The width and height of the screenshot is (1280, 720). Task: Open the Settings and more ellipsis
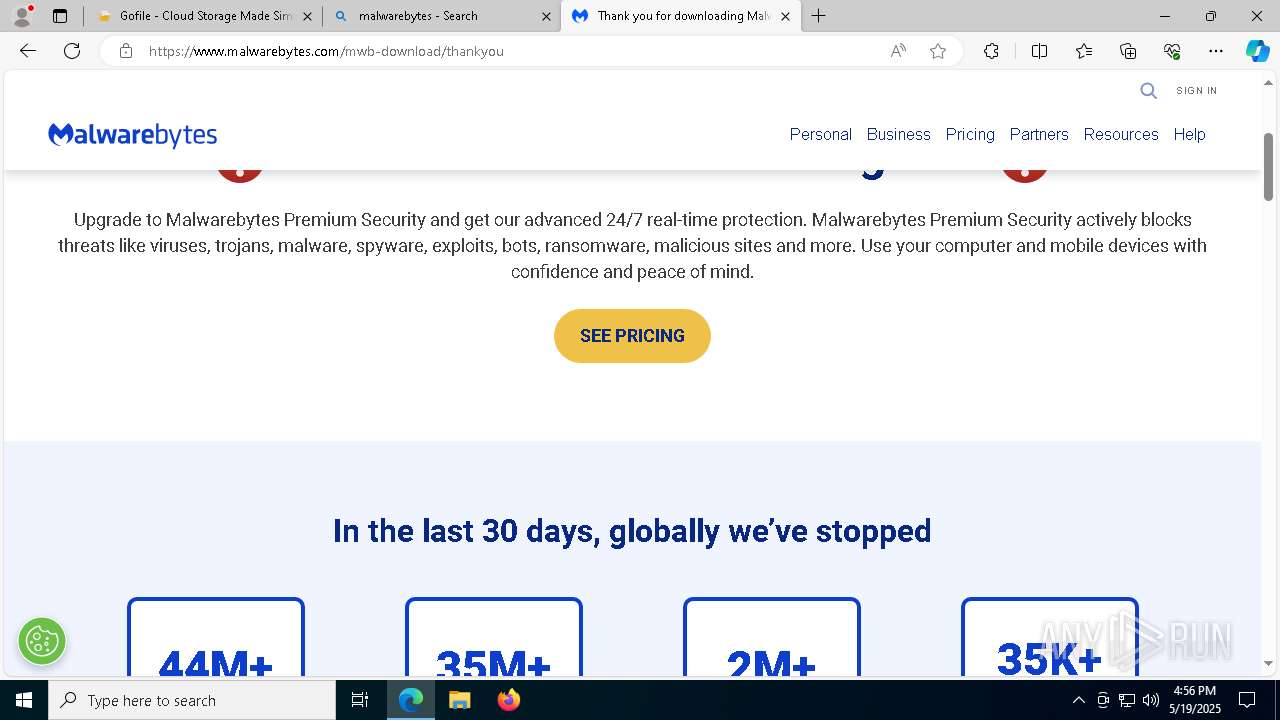point(1216,51)
